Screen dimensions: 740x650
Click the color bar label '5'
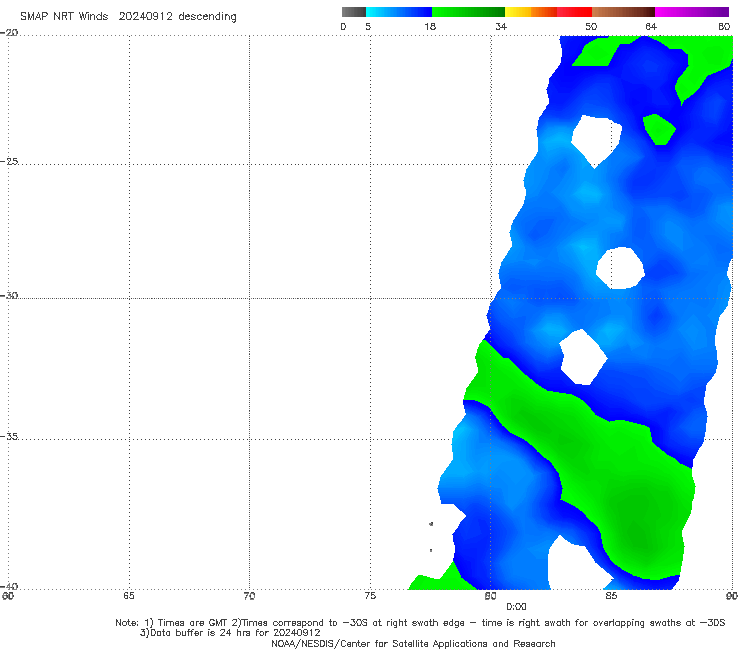click(x=368, y=26)
